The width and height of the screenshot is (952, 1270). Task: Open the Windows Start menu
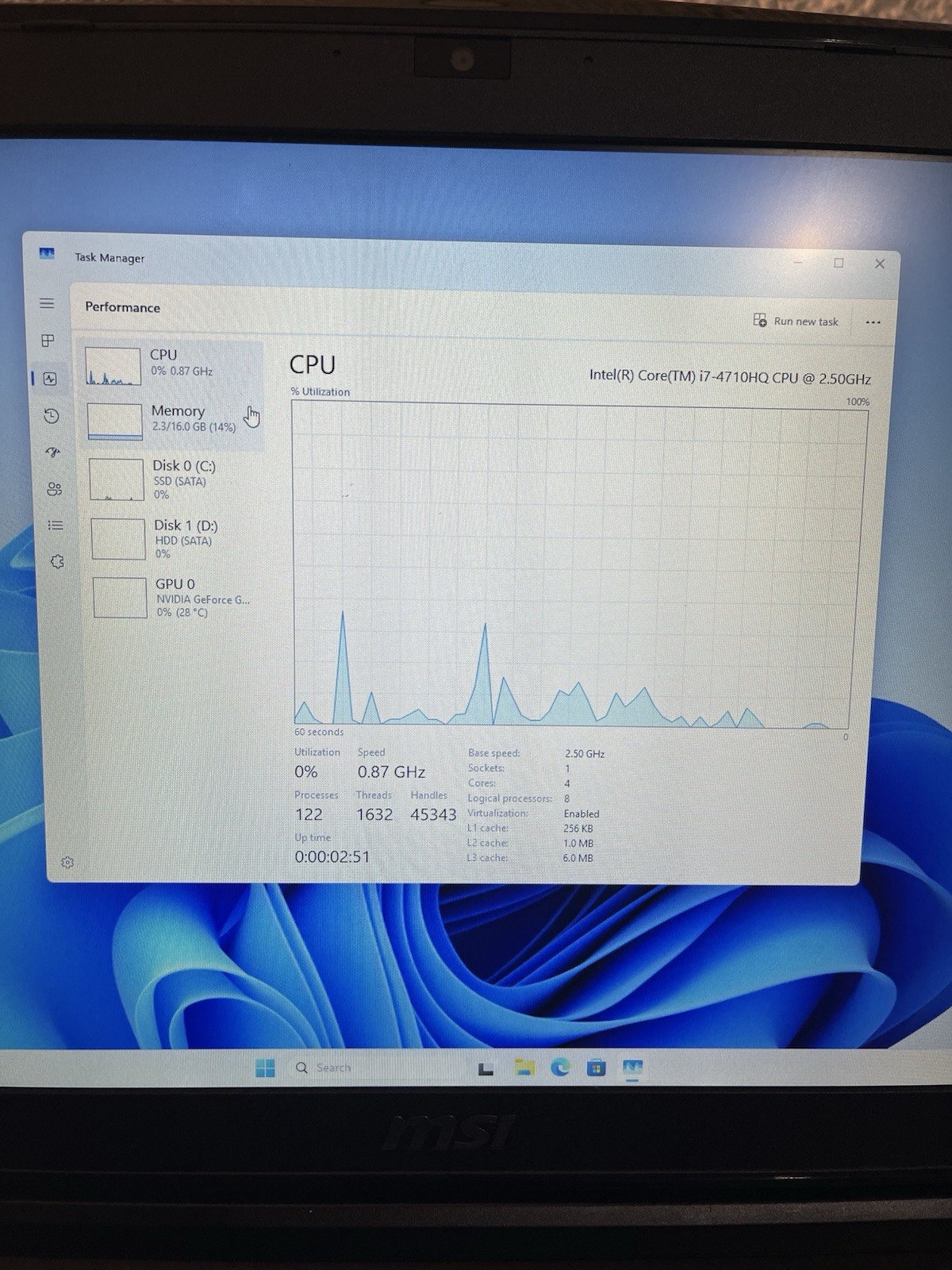pos(265,1068)
